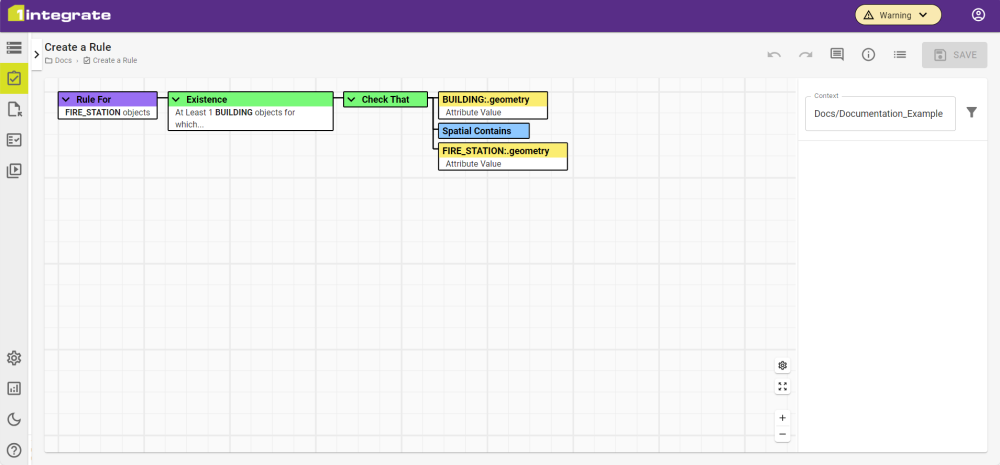Click the Docs breadcrumb link

click(x=63, y=61)
